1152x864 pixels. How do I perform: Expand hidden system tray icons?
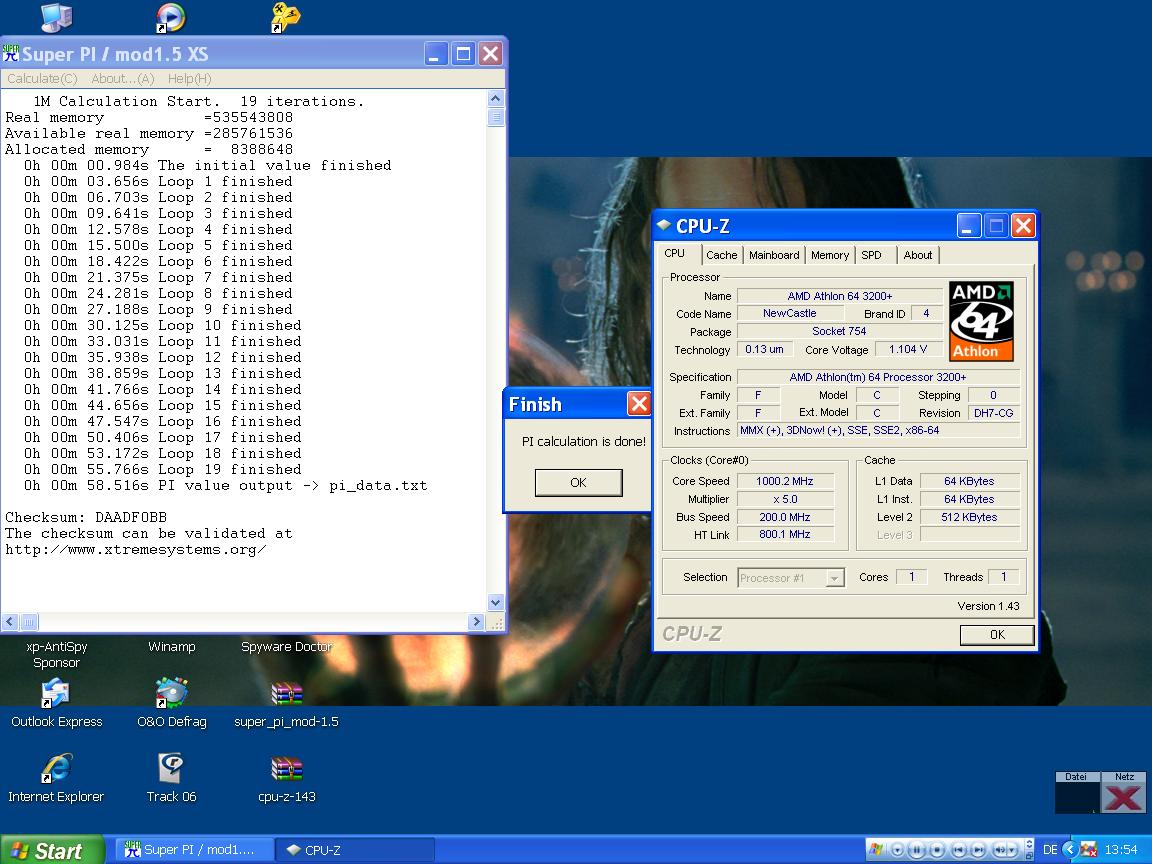(1070, 850)
